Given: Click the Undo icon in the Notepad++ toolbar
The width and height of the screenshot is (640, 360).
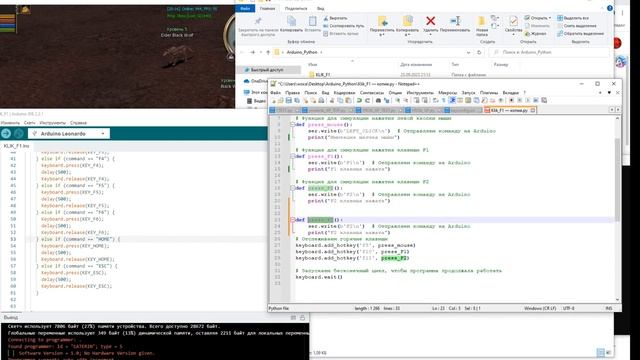Looking at the screenshot, I should tap(359, 100).
